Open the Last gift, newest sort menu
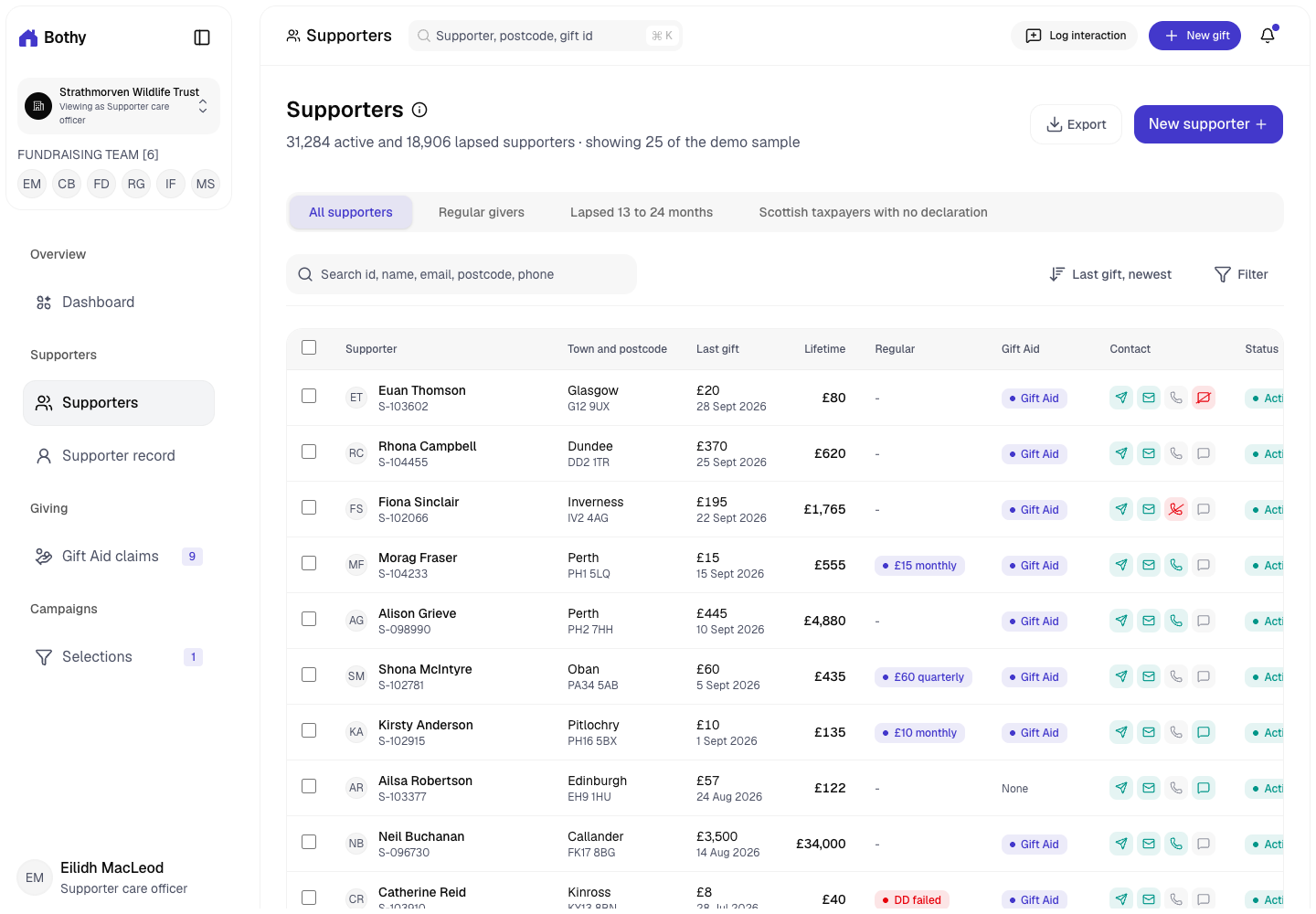This screenshot has width=1316, height=914. click(x=1110, y=274)
